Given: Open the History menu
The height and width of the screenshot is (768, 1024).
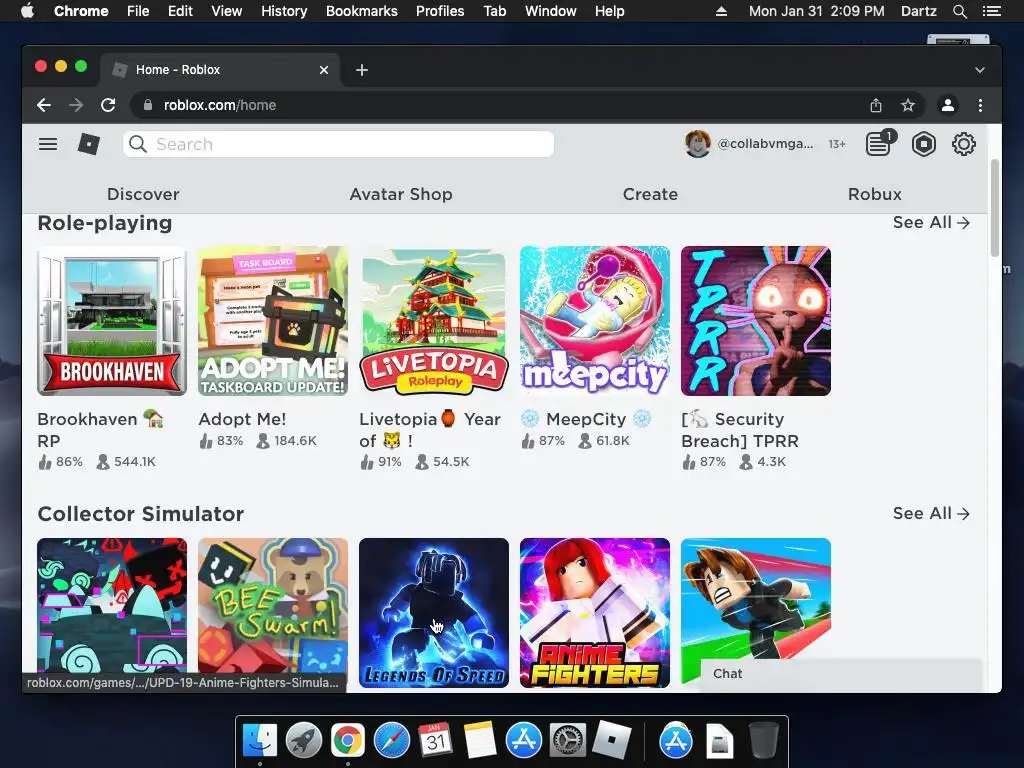Looking at the screenshot, I should pos(284,11).
